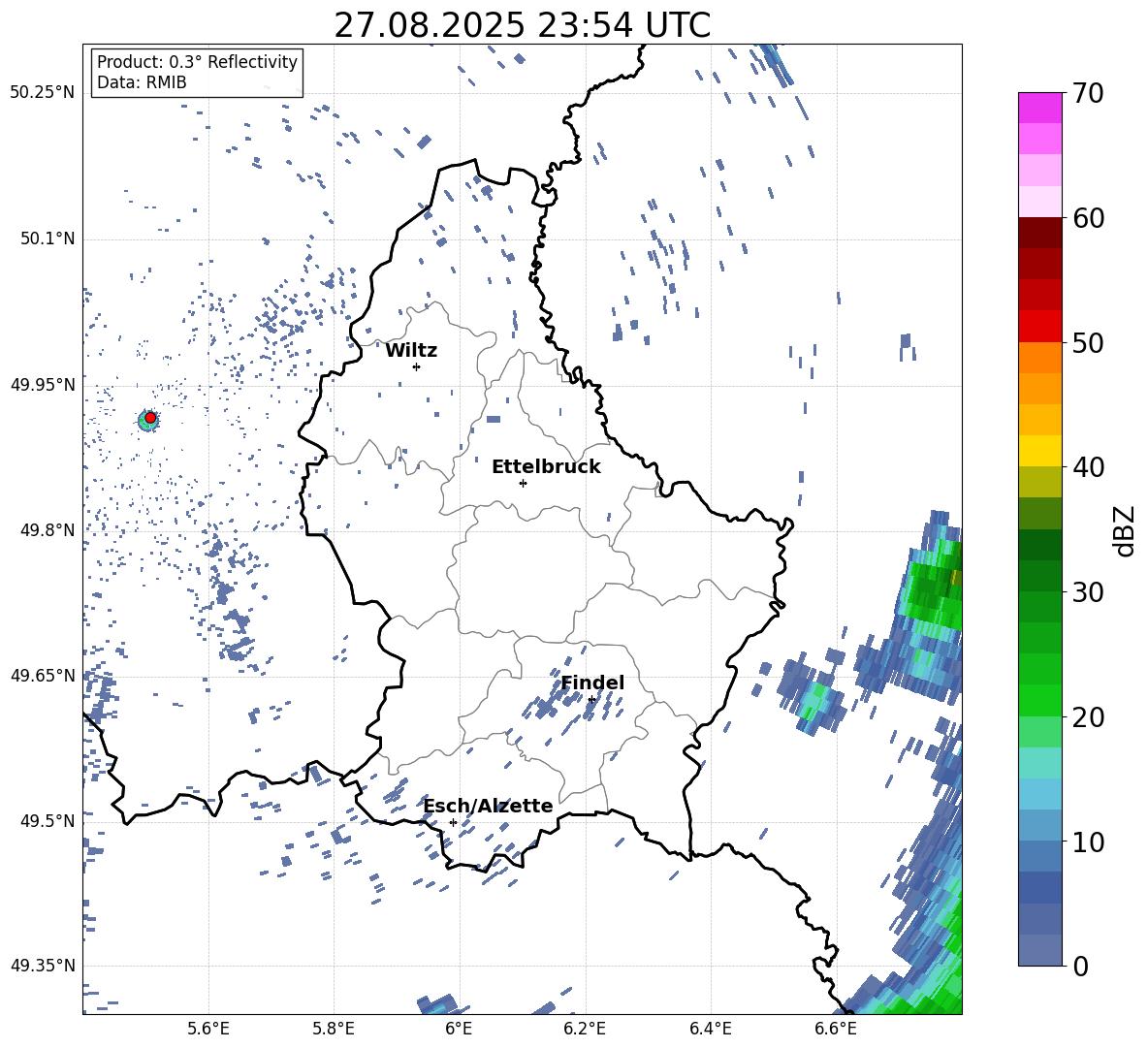Click the colorbar tick label 40
This screenshot has width=1148, height=1048.
click(x=1088, y=467)
